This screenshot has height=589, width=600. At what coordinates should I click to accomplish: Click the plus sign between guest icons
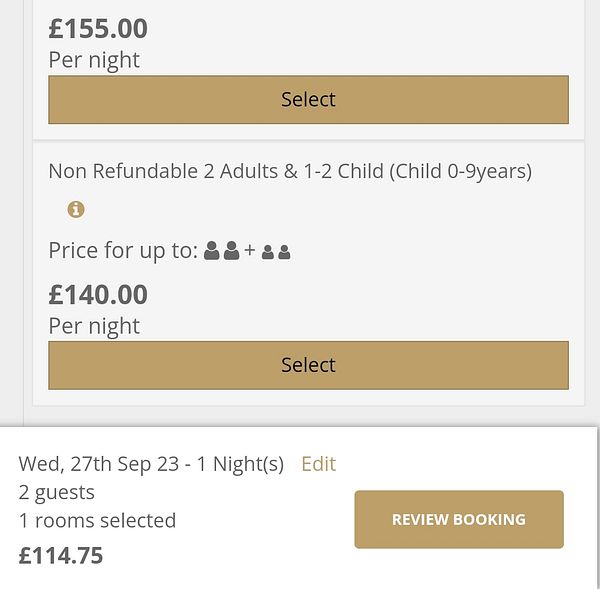pyautogui.click(x=250, y=251)
